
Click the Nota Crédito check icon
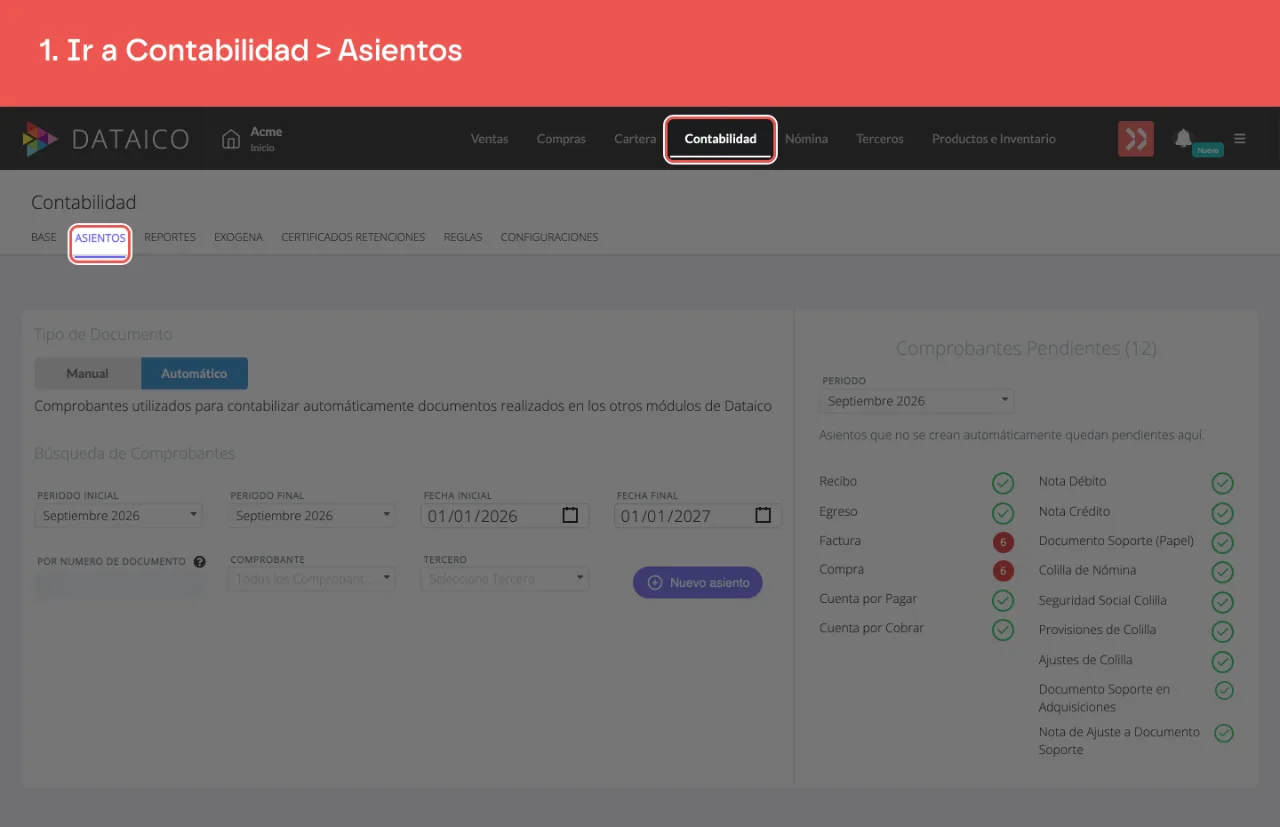click(1222, 513)
